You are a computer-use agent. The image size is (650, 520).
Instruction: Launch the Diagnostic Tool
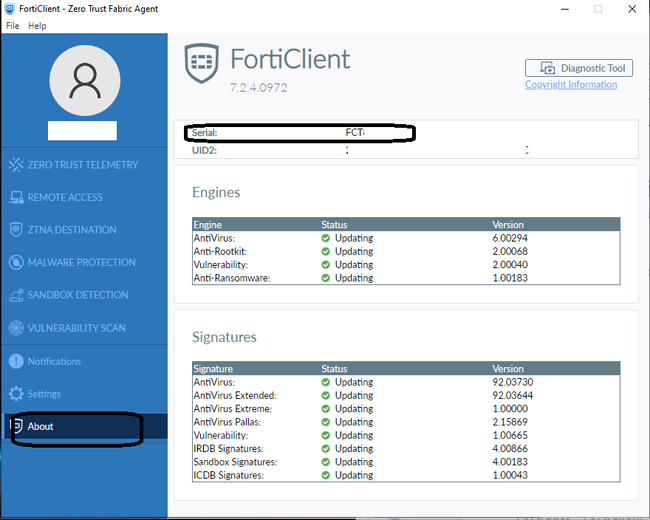pos(579,68)
